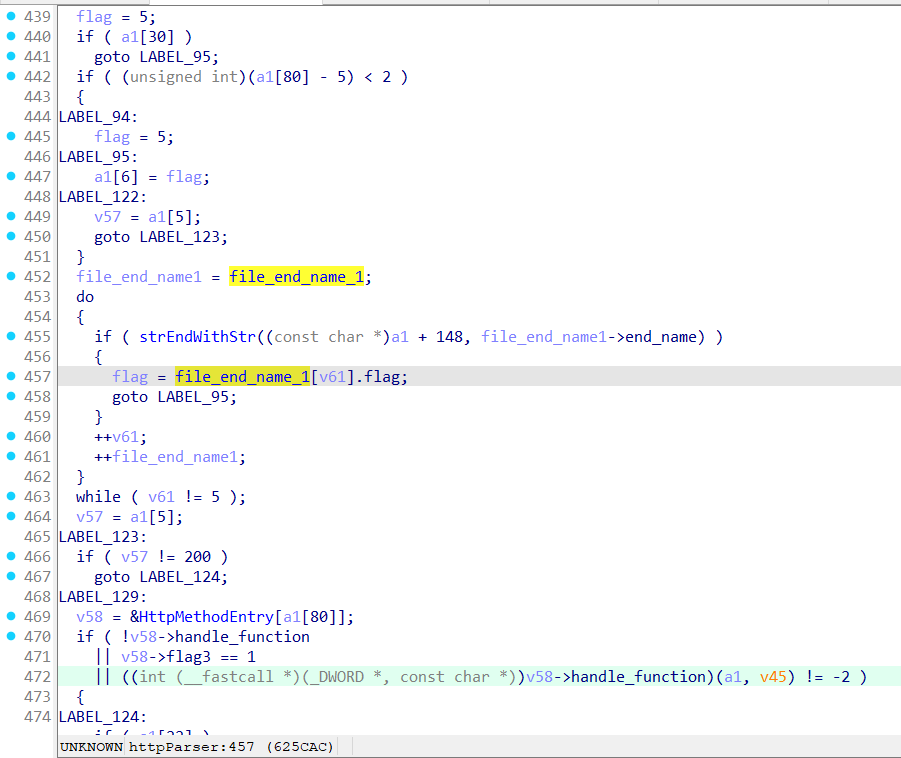Click flag = 5 on line 439
Image resolution: width=901 pixels, height=758 pixels.
click(x=116, y=17)
